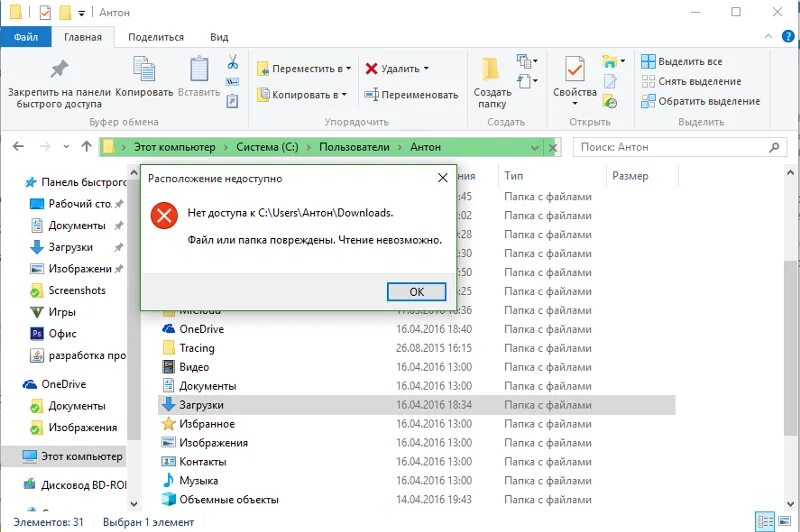Viewport: 800px width, 532px height.
Task: Select Рабочий стол in the quick access list
Action: click(77, 204)
